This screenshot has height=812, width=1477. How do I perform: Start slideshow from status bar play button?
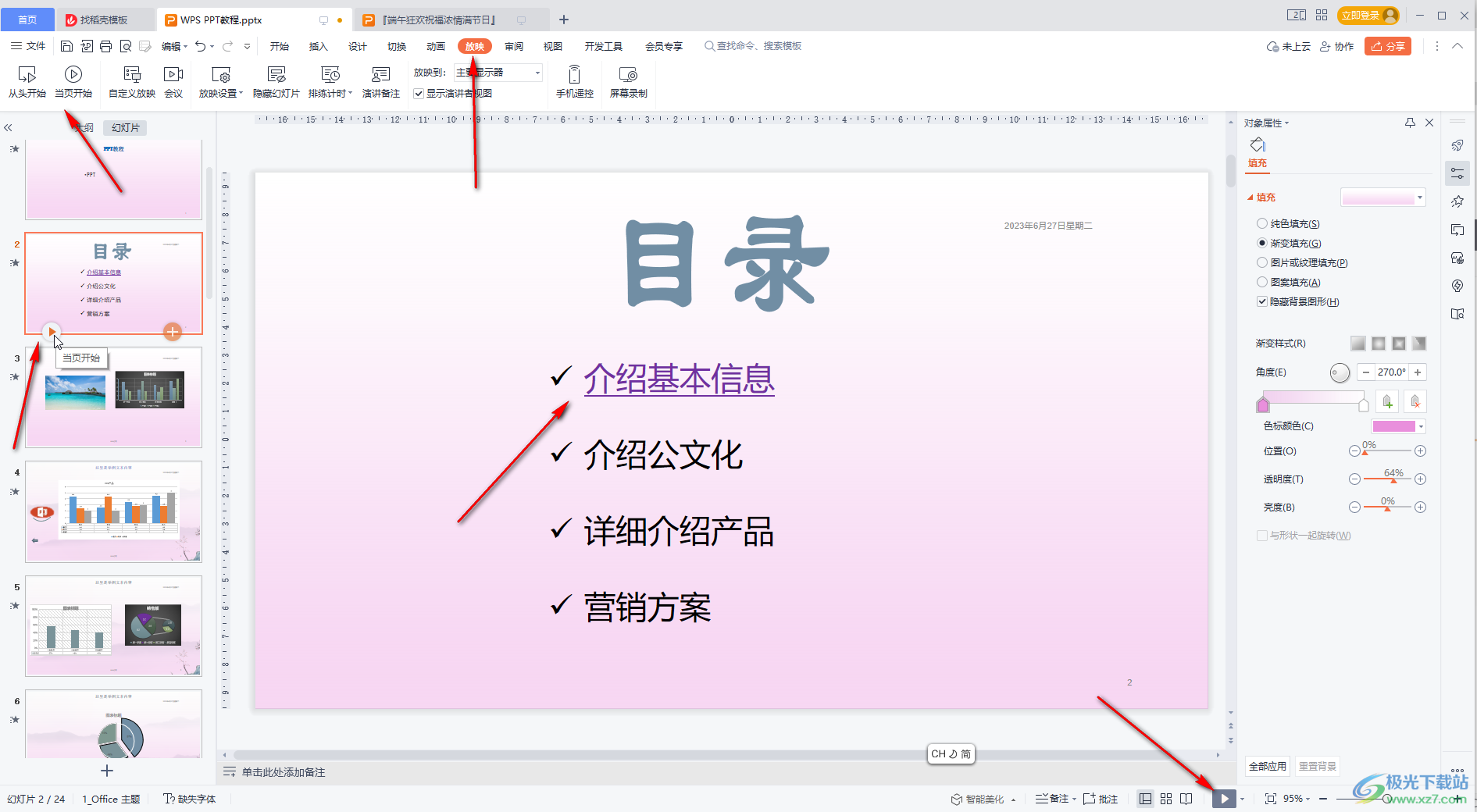(x=1224, y=799)
